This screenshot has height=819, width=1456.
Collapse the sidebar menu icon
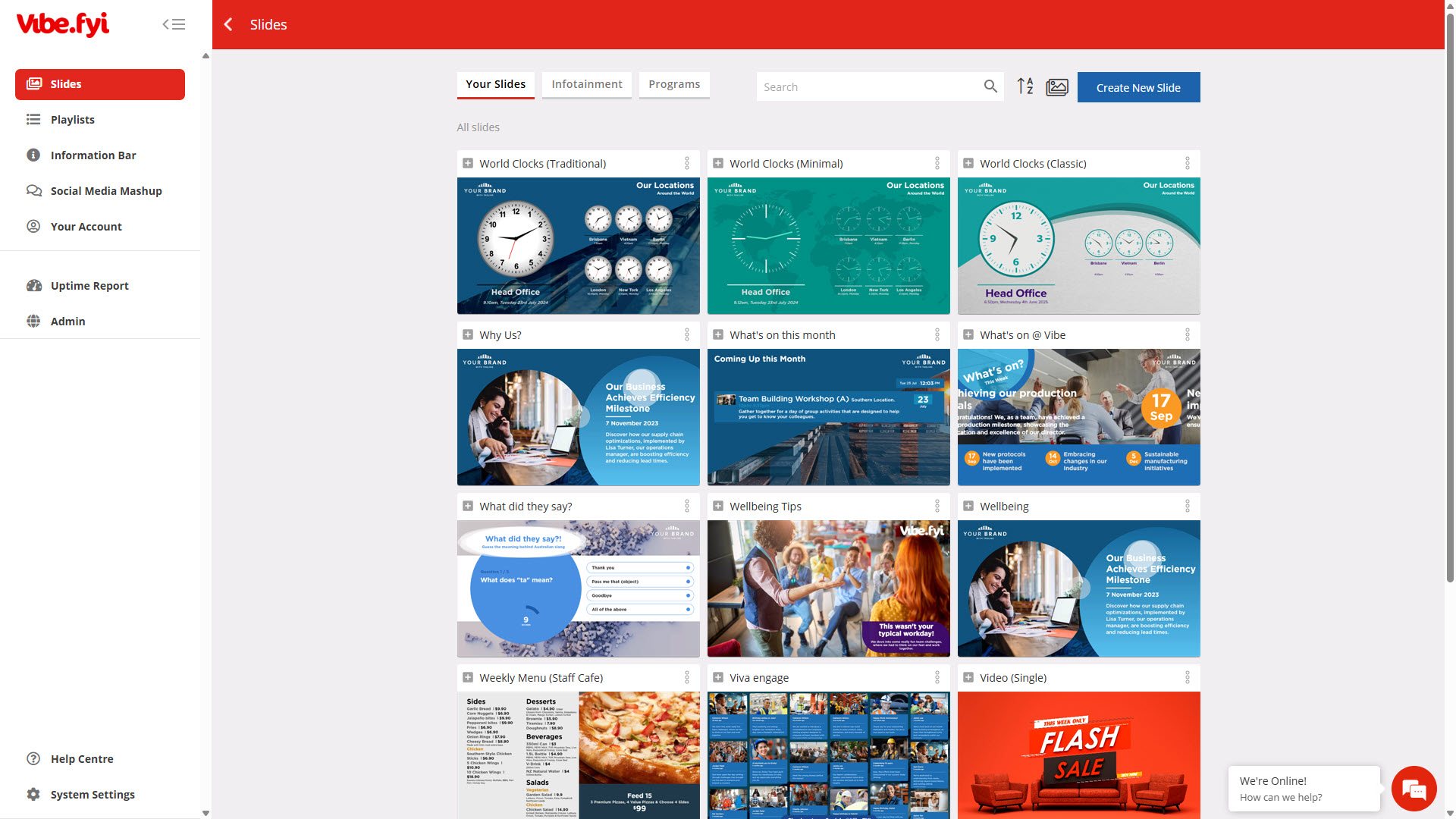tap(174, 24)
